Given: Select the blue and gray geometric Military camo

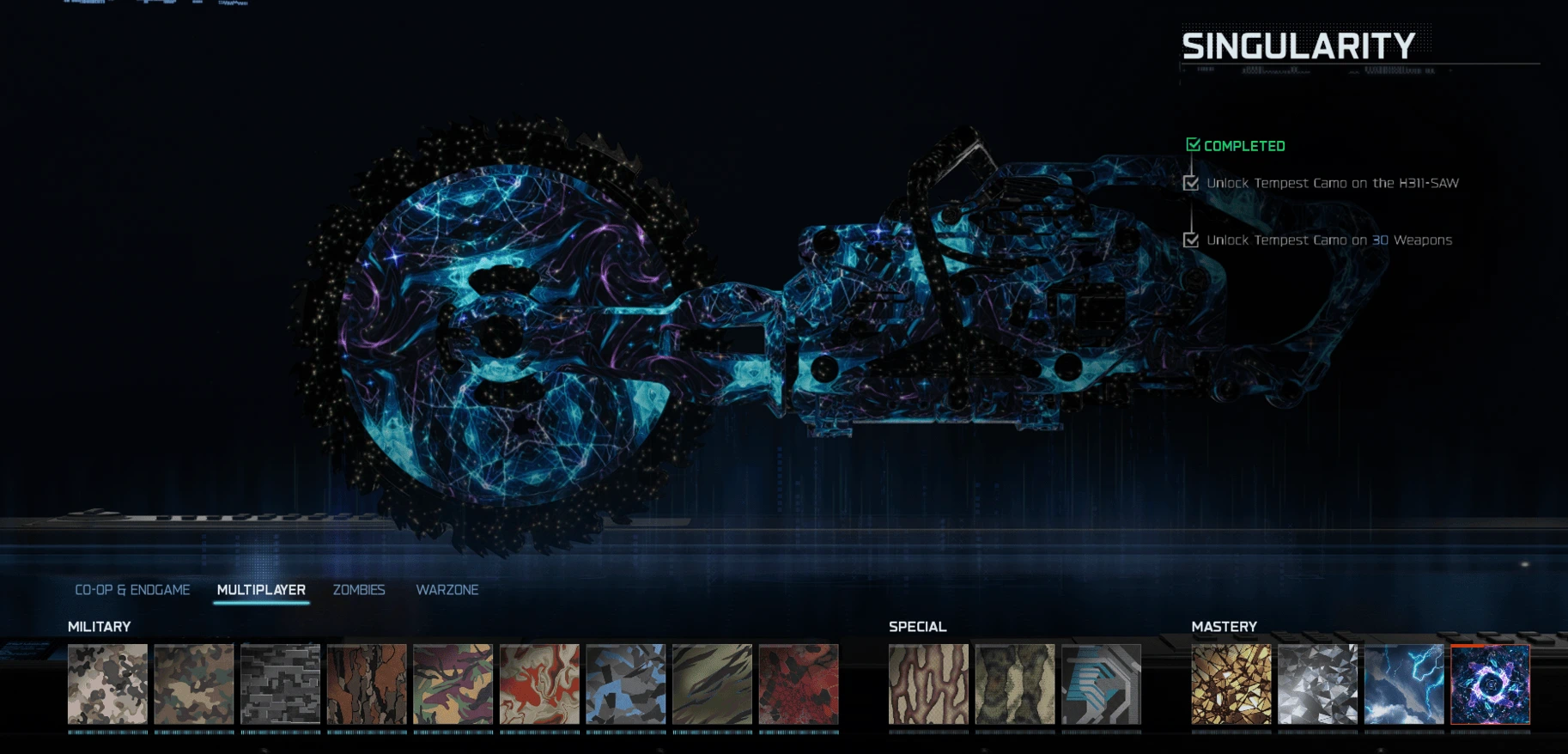Looking at the screenshot, I should pos(626,684).
